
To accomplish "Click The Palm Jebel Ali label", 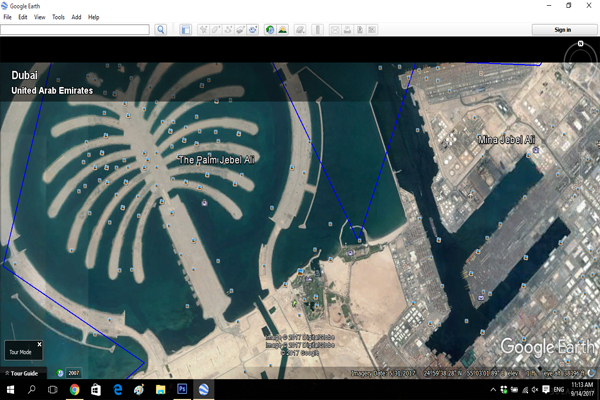I will tap(217, 160).
